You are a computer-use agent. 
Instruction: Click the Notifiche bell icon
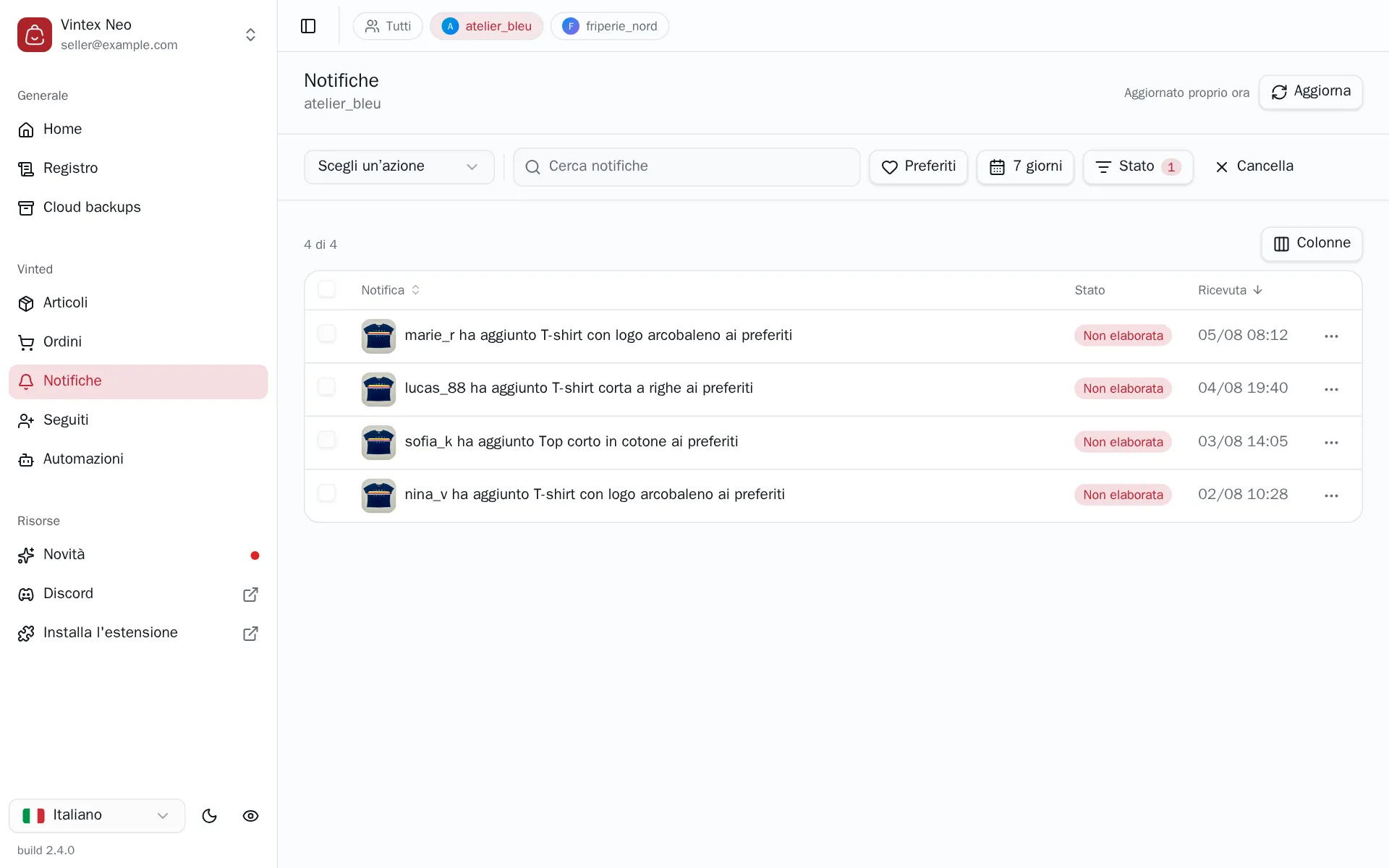(26, 381)
